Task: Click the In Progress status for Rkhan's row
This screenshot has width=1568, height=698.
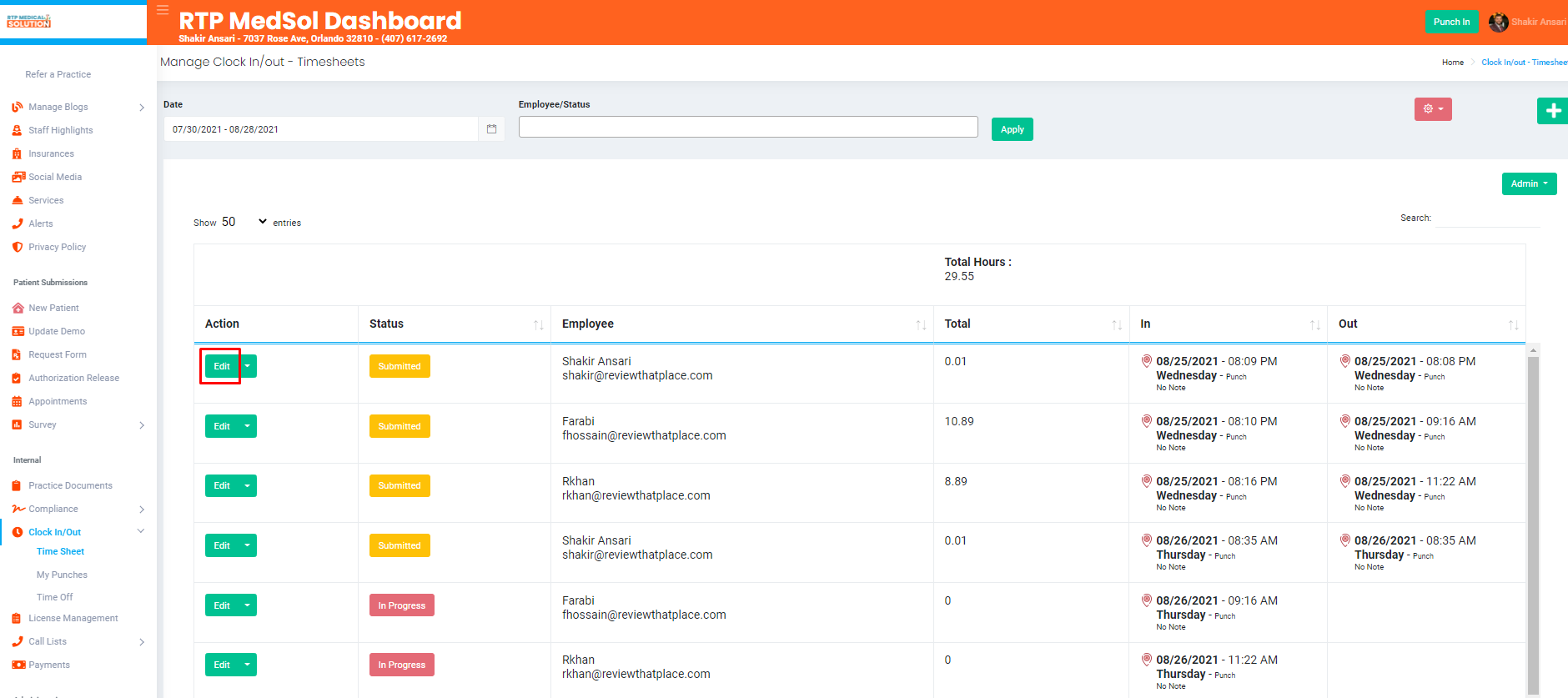Action: point(402,665)
